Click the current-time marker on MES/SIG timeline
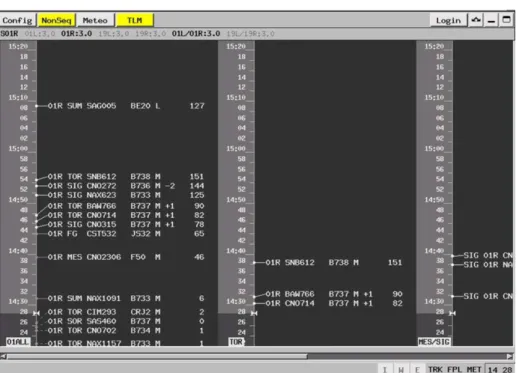 (x=452, y=313)
